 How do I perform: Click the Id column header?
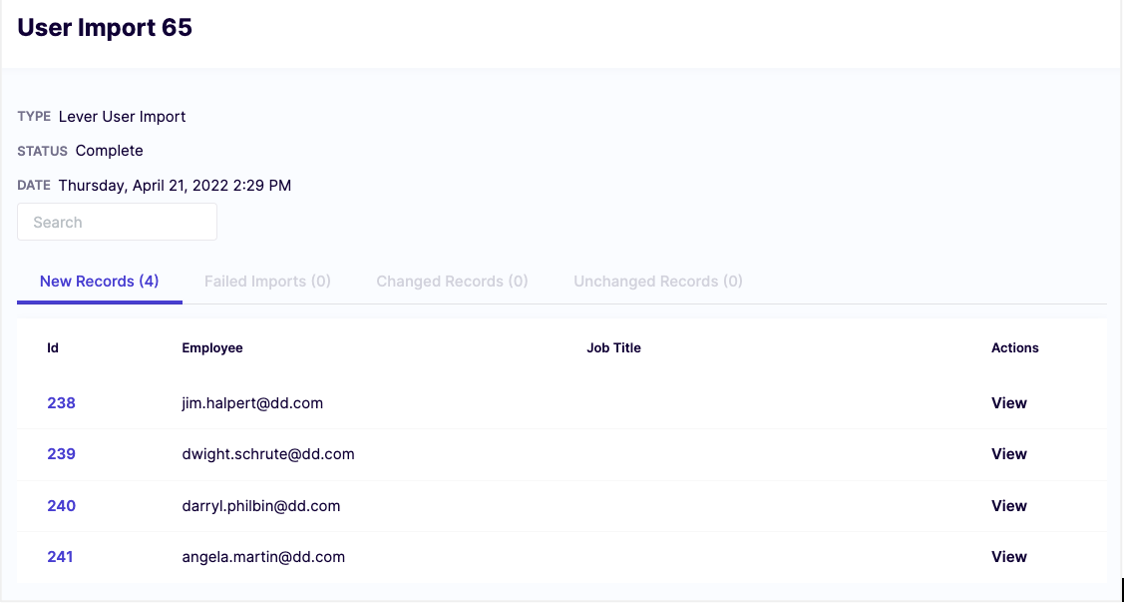pos(53,347)
